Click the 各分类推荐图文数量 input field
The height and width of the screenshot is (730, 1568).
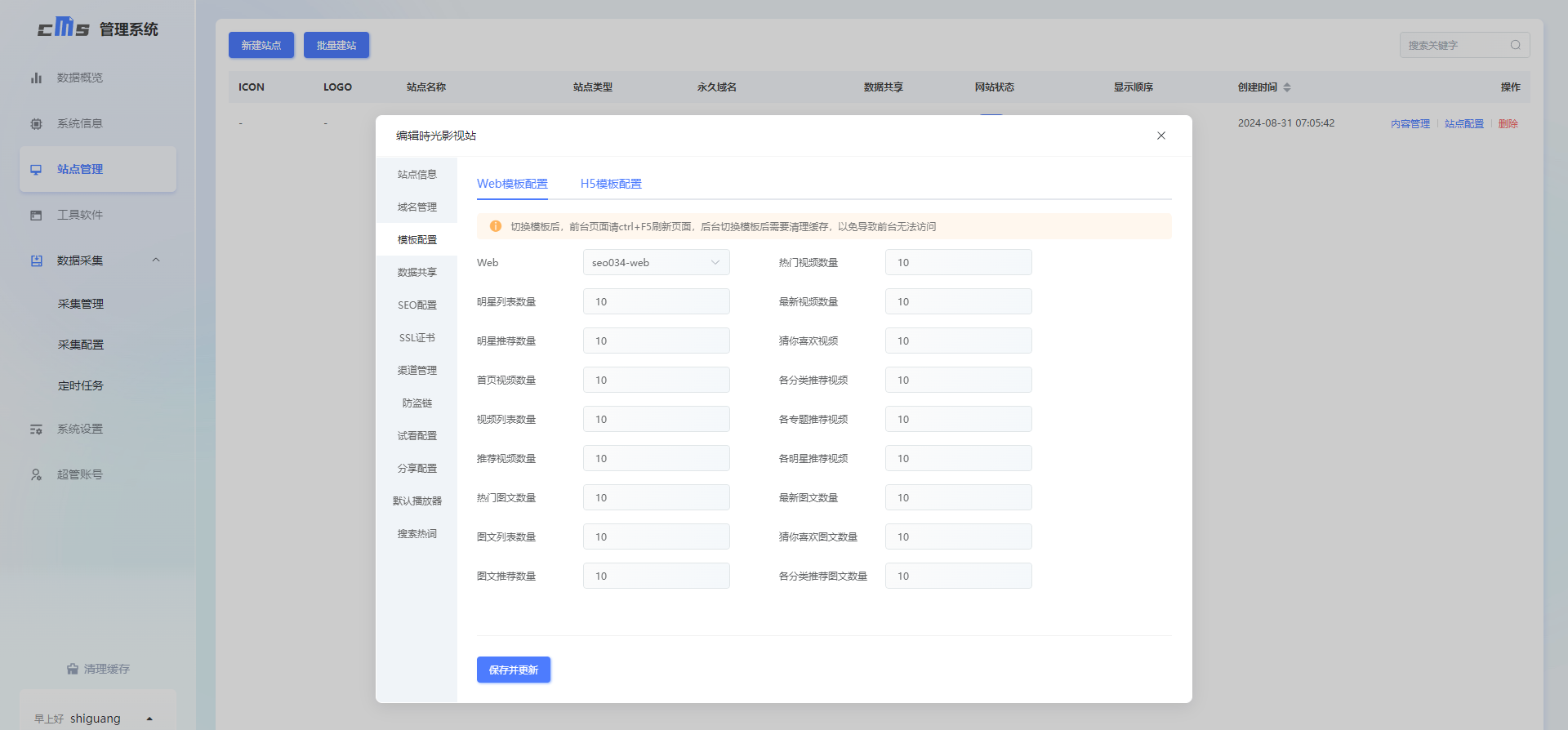pos(959,576)
